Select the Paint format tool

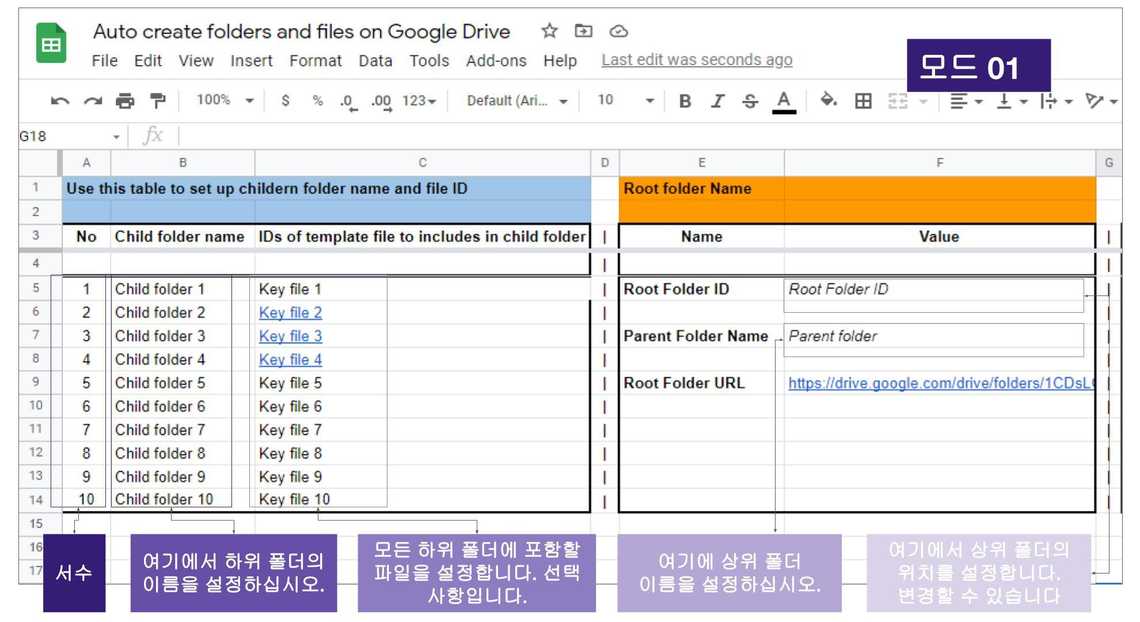157,101
